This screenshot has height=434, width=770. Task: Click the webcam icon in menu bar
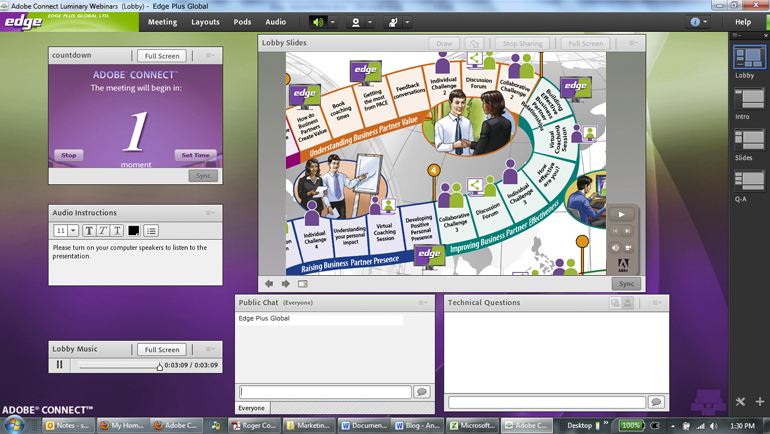[356, 22]
